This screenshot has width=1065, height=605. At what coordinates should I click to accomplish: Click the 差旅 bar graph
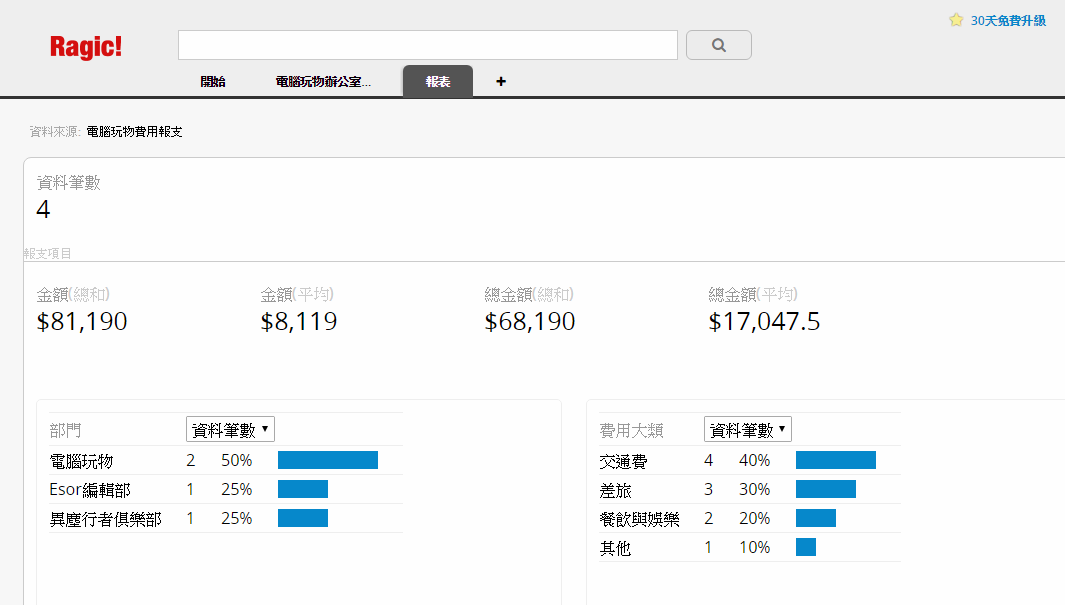pyautogui.click(x=826, y=489)
